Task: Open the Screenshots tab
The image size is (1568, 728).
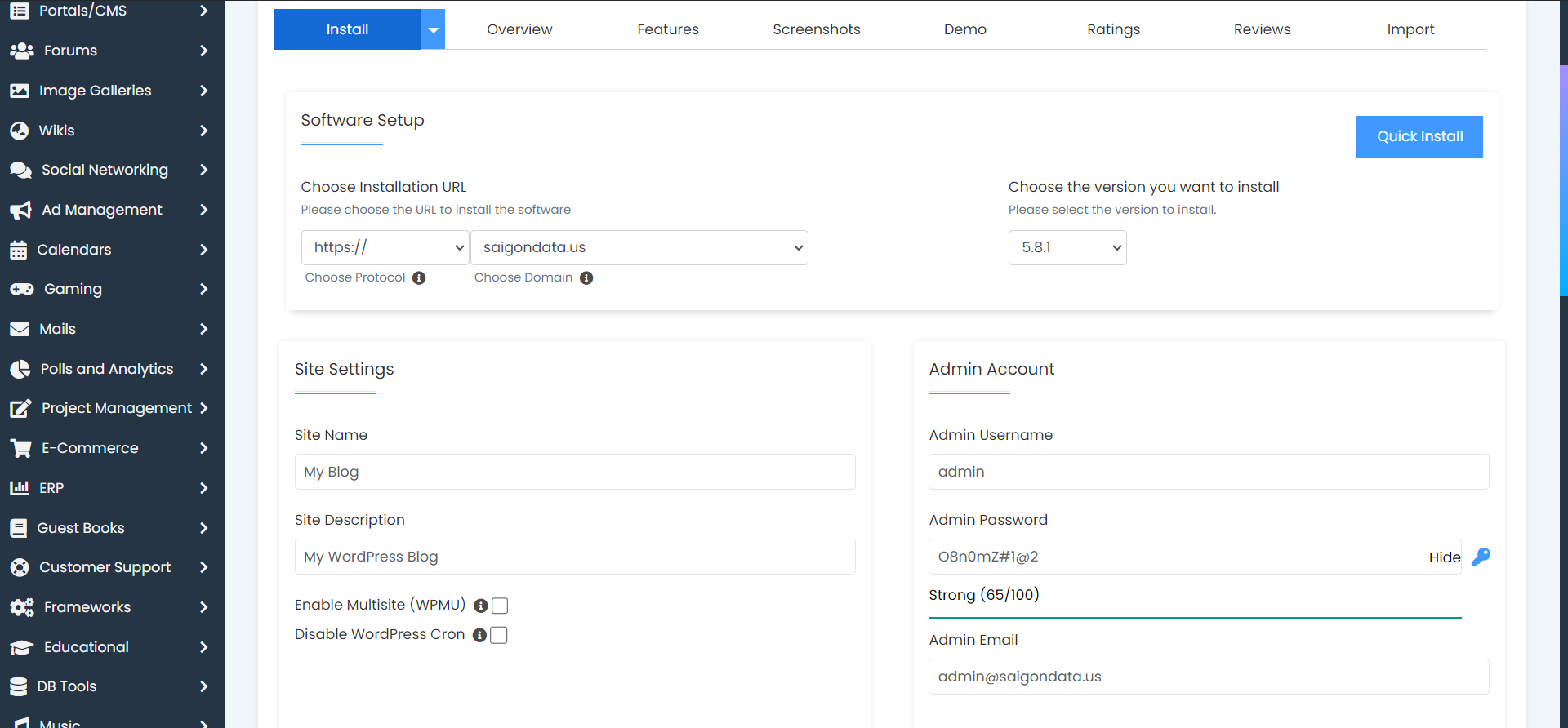Action: coord(817,29)
